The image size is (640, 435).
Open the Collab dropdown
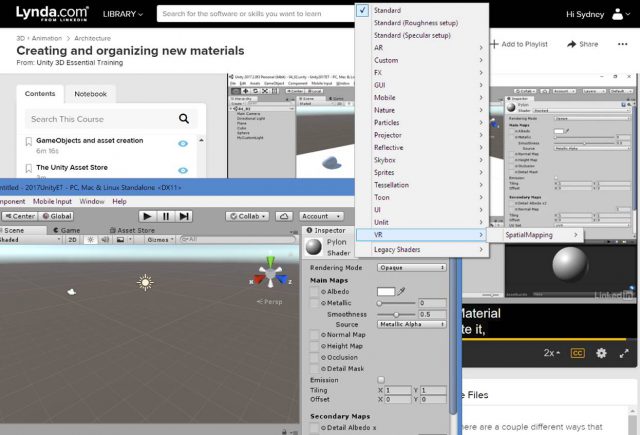coord(247,216)
